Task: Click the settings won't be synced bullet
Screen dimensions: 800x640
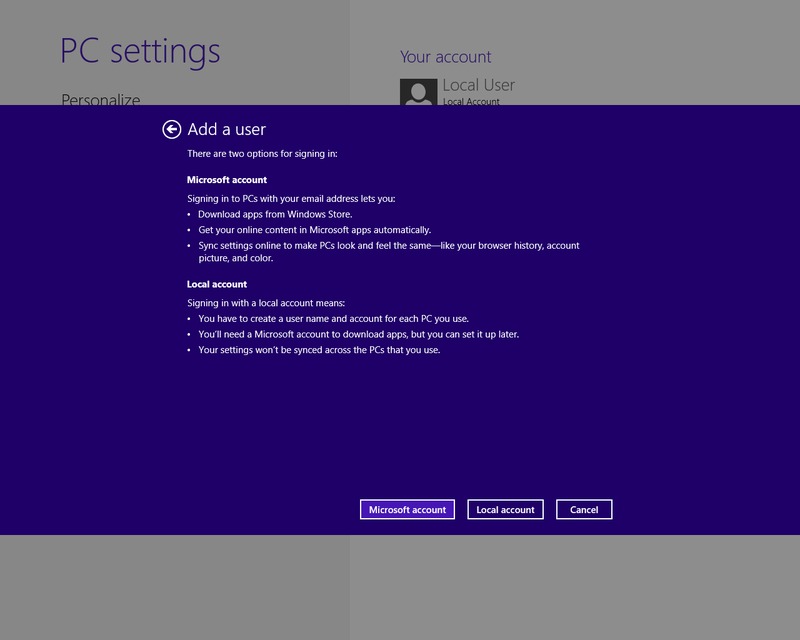Action: coord(319,350)
